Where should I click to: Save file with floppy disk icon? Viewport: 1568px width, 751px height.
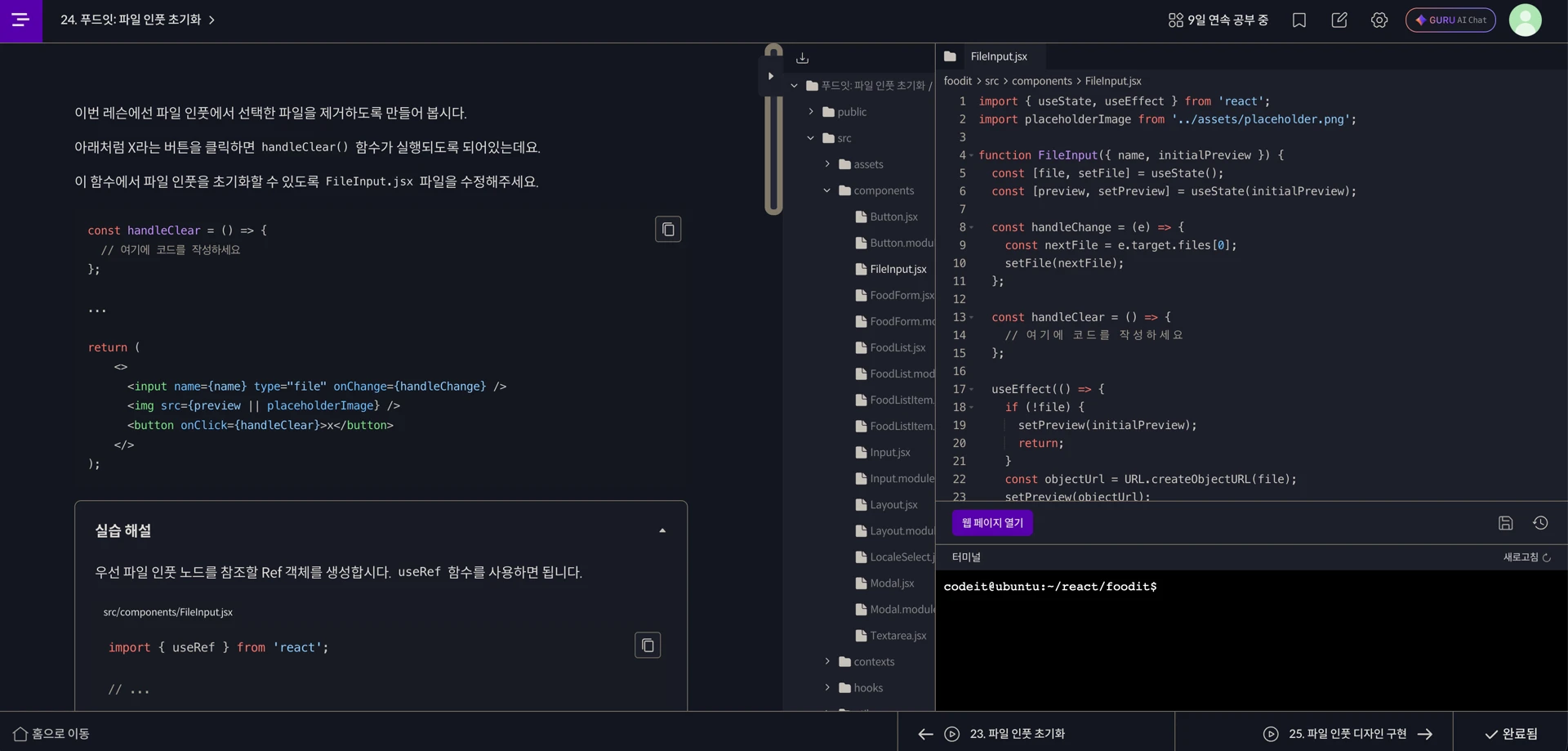pos(1506,523)
